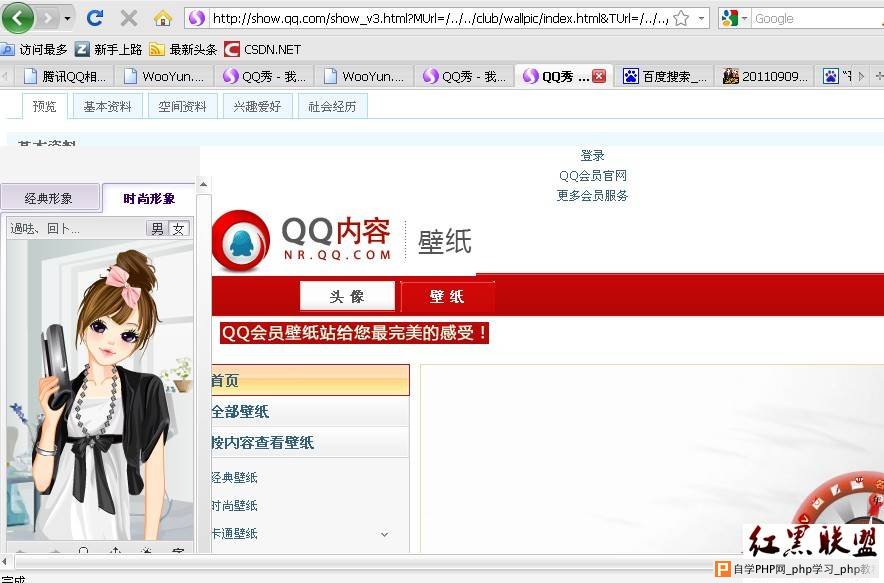Expand the chevron beside 卡通壁纸
Viewport: 884px width, 583px height.
pyautogui.click(x=384, y=534)
